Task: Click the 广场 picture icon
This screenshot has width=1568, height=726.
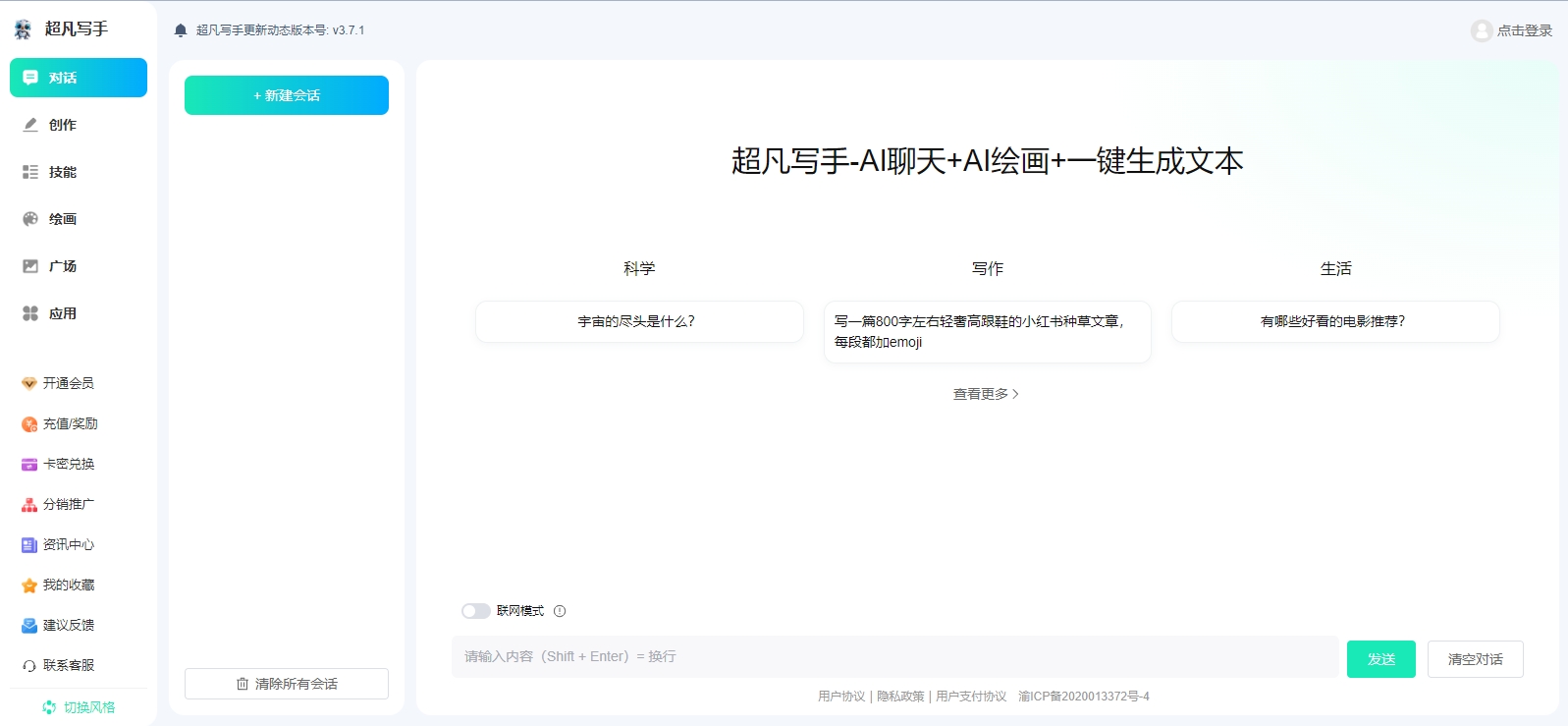Action: (x=30, y=266)
